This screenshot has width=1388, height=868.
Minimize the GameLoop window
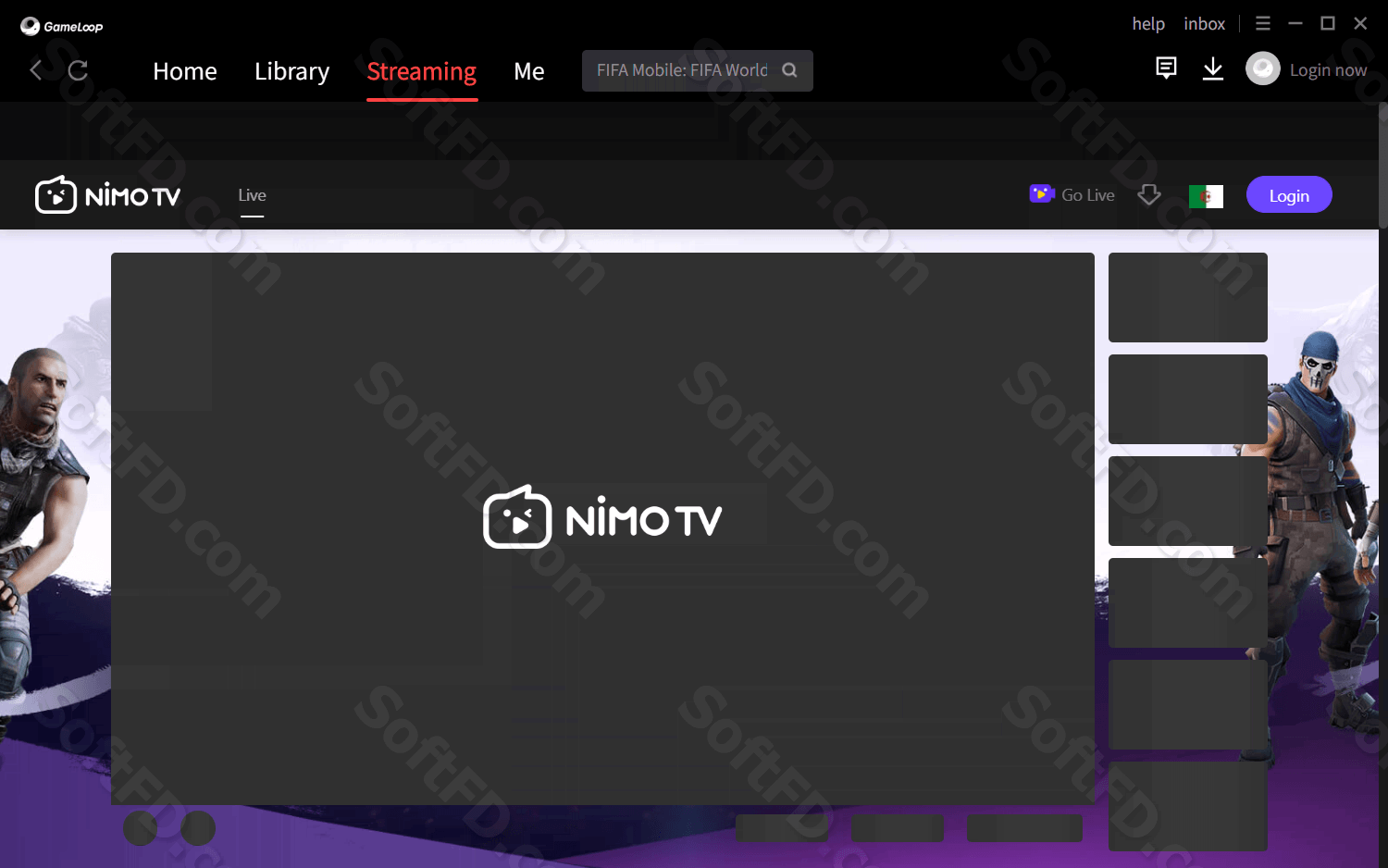1295,23
